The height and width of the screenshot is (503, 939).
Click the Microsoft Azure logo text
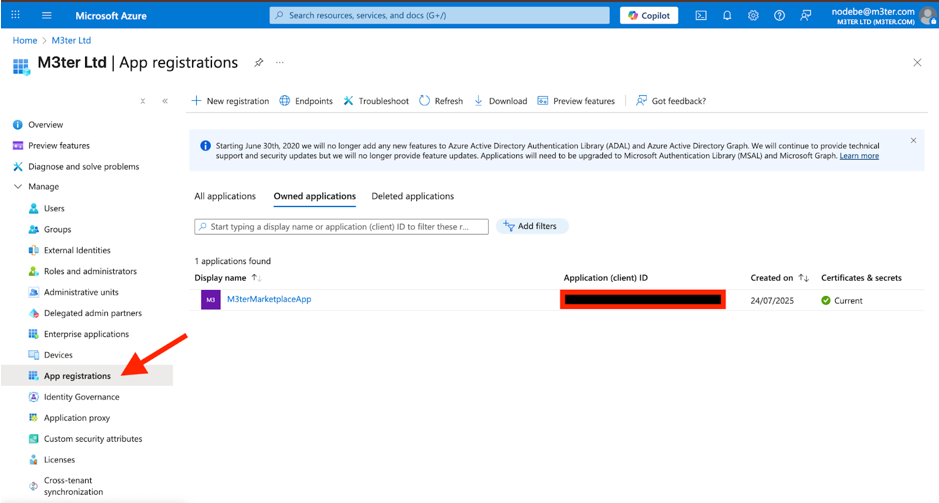click(111, 16)
